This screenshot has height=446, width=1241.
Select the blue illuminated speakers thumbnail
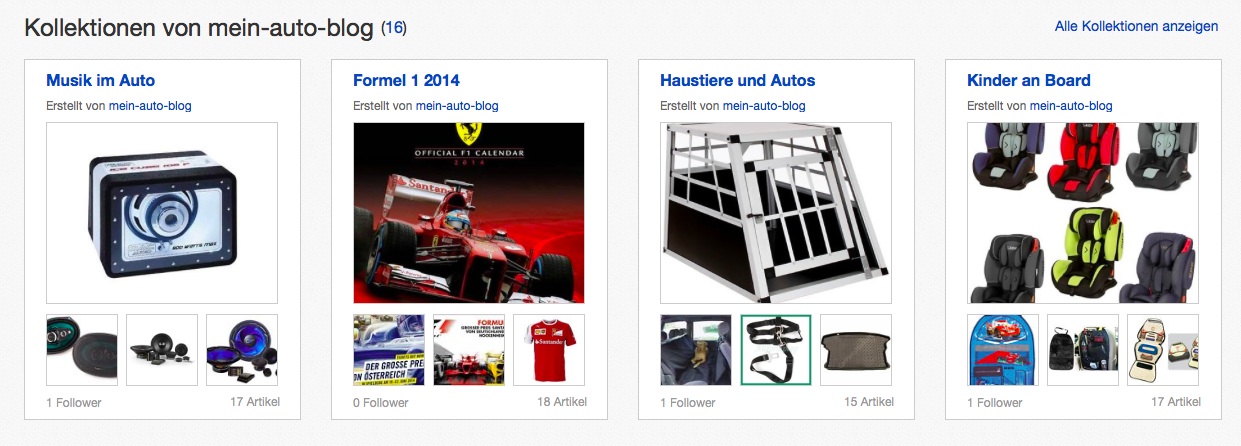pos(242,350)
